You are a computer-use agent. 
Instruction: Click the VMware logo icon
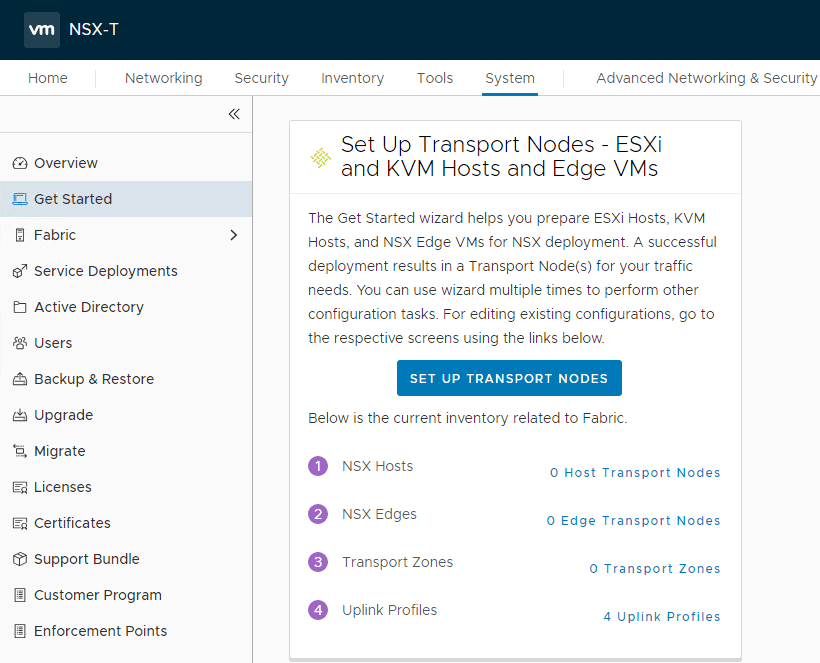41,30
